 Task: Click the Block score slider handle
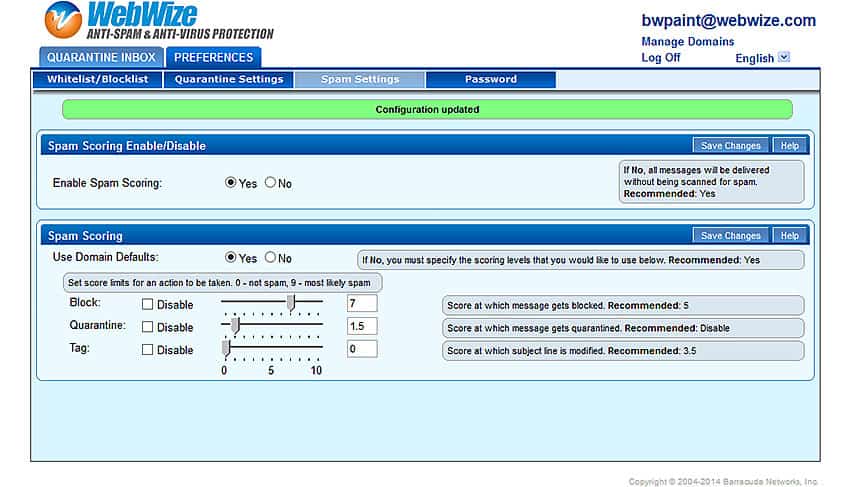coord(291,302)
